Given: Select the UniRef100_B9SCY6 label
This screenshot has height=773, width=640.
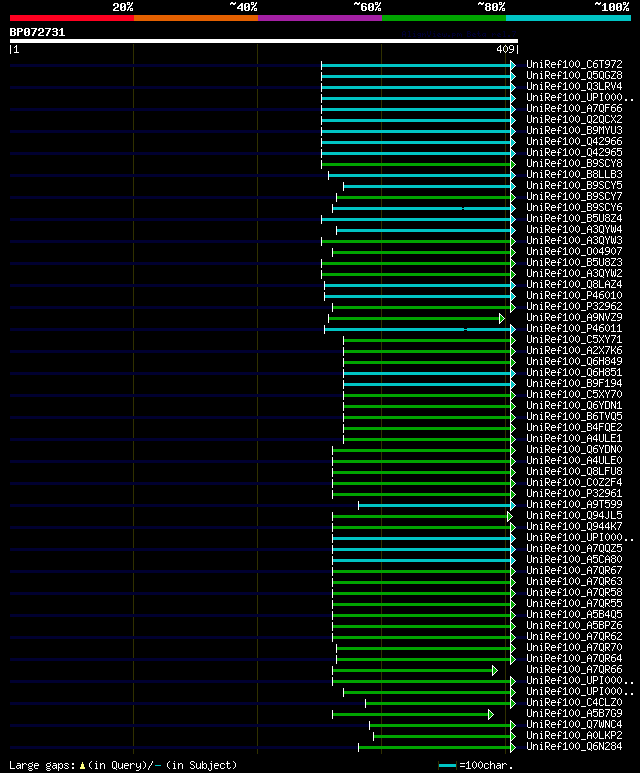Looking at the screenshot, I should pos(574,208).
